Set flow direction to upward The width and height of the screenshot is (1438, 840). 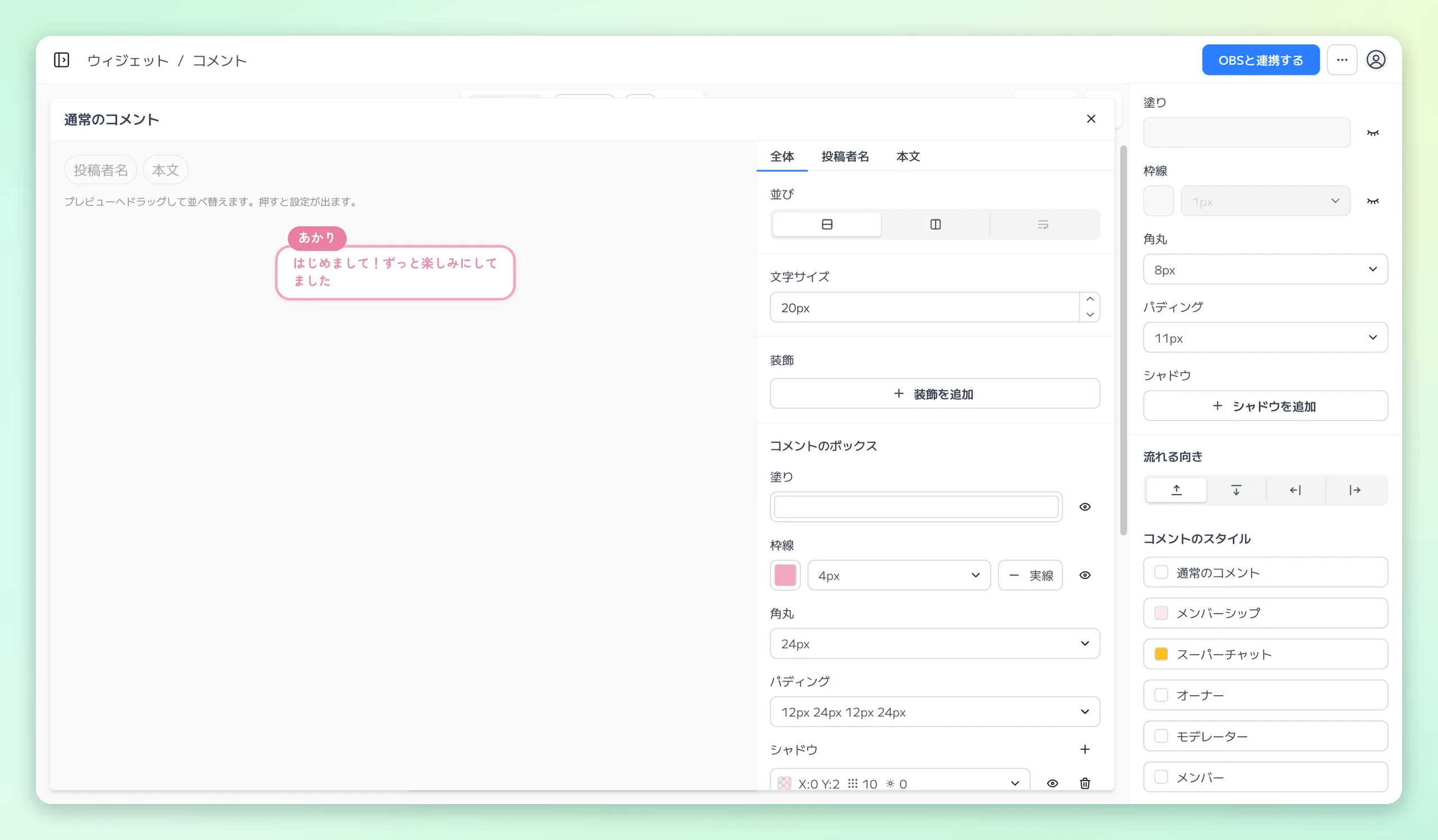pos(1176,490)
